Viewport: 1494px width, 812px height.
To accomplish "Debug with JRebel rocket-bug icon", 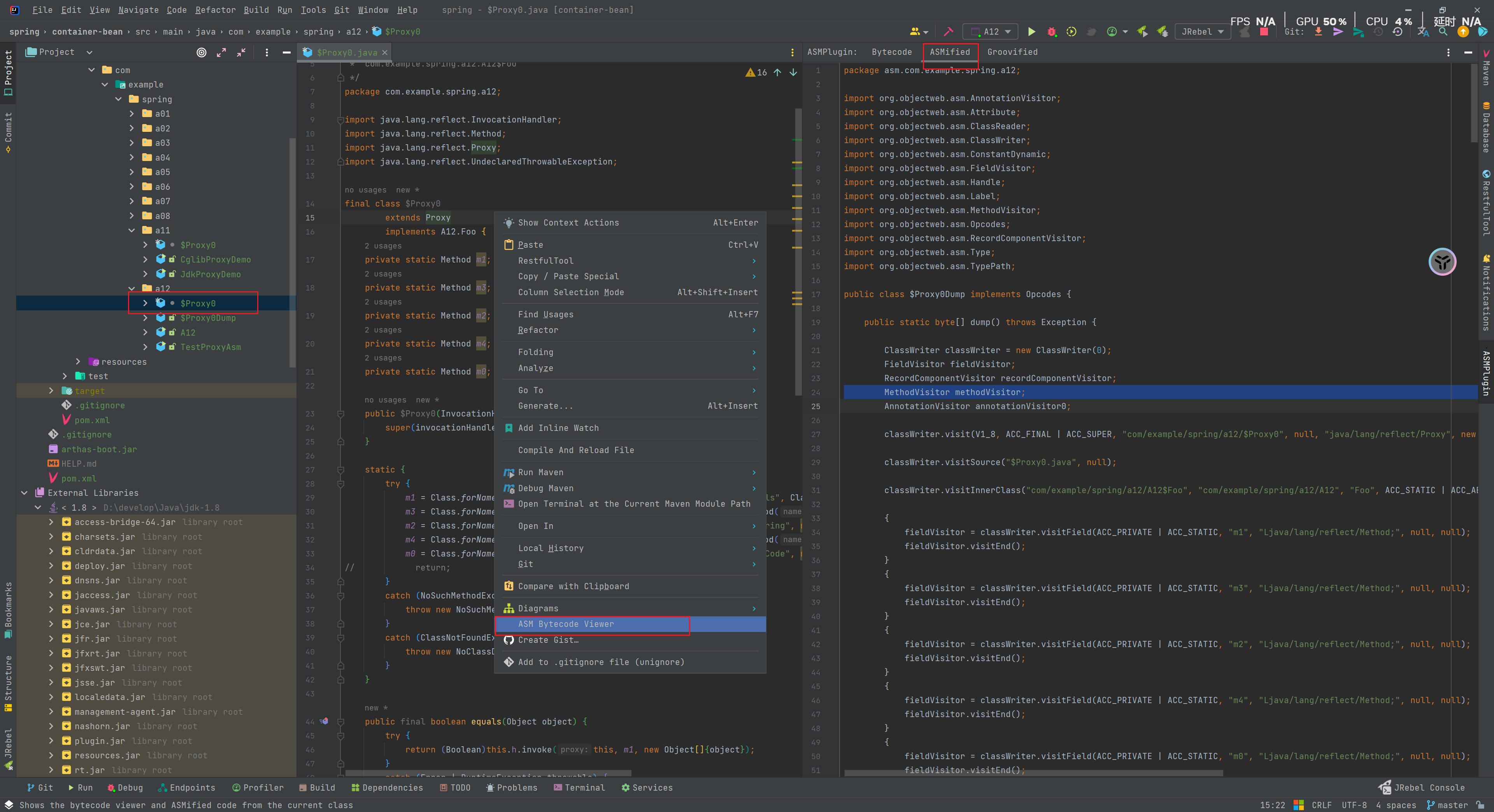I will coord(1162,32).
